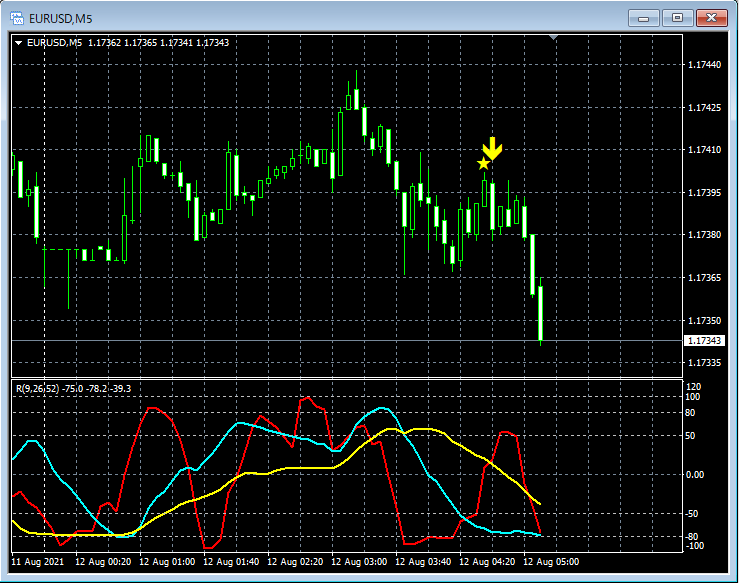Click the 1.17365 price scale label
740x583 pixels.
coord(705,278)
